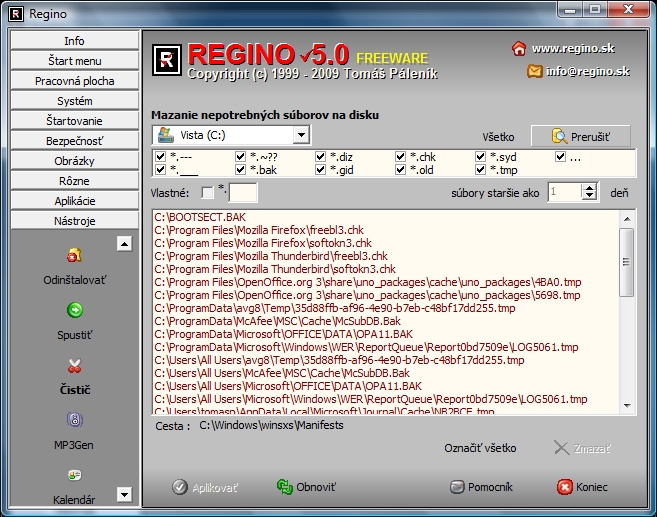Toggle the *.~?? checkbox
The image size is (657, 517).
[x=240, y=157]
